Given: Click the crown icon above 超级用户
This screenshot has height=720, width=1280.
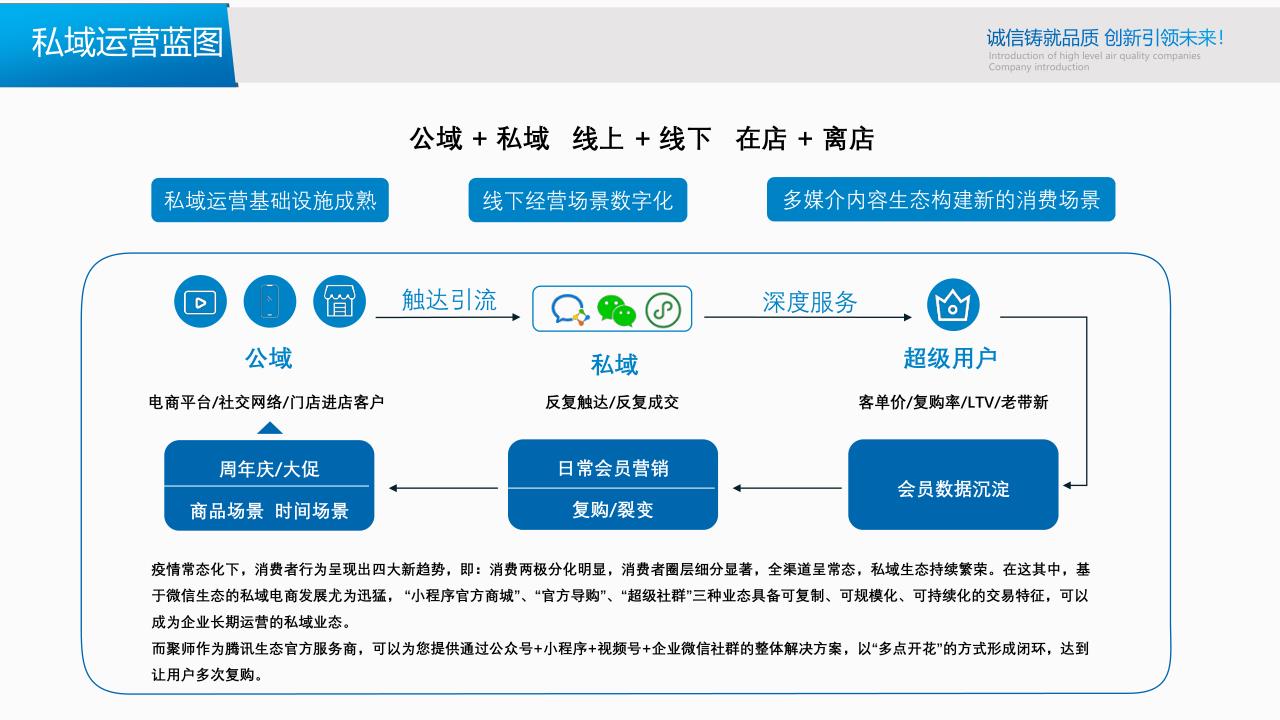Looking at the screenshot, I should (x=953, y=306).
